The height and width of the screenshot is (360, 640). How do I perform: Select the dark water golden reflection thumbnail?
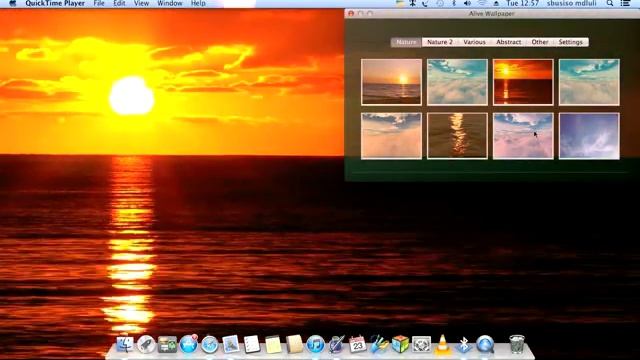tap(457, 136)
